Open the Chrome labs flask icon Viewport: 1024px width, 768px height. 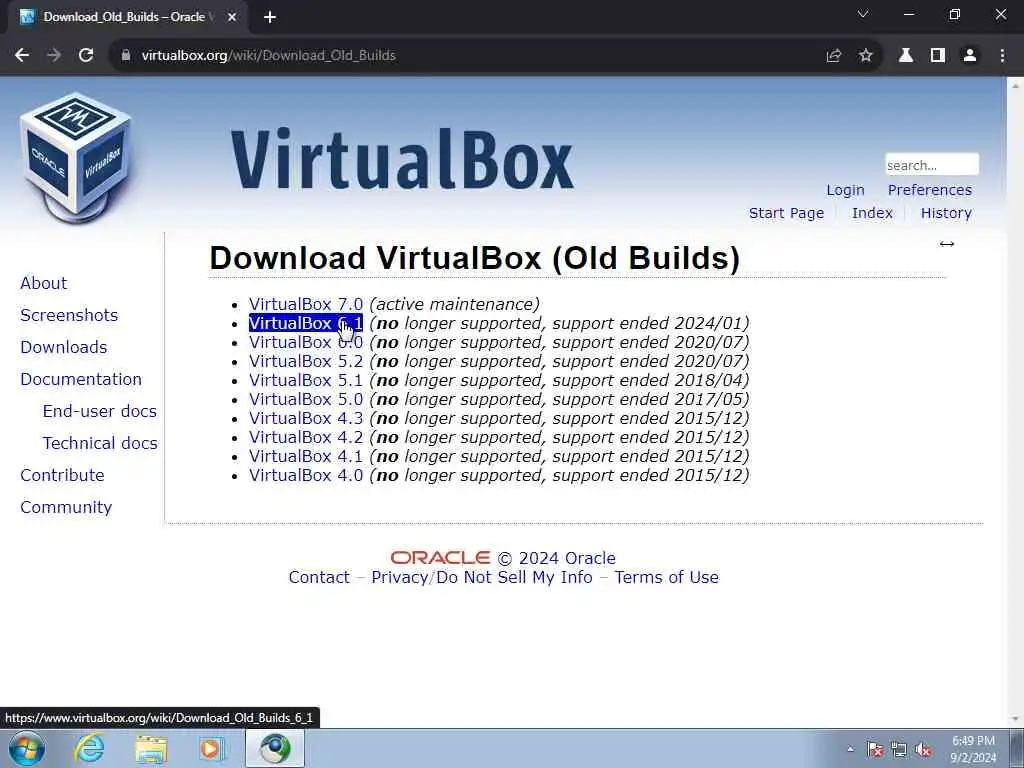pyautogui.click(x=906, y=56)
